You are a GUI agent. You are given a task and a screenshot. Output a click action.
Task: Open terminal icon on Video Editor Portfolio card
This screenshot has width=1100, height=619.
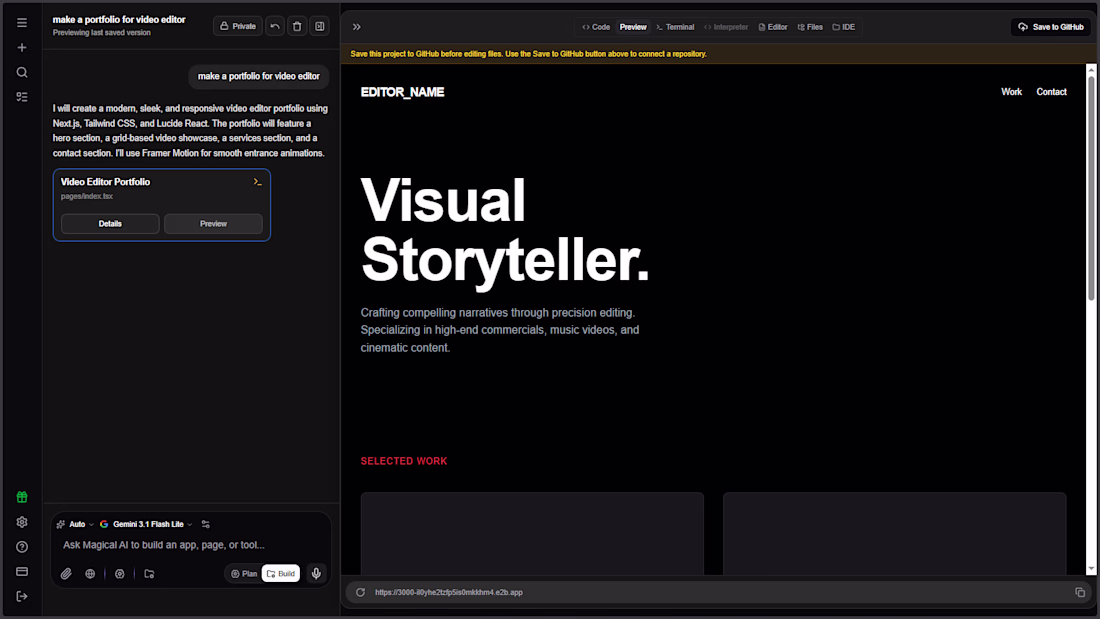(257, 182)
